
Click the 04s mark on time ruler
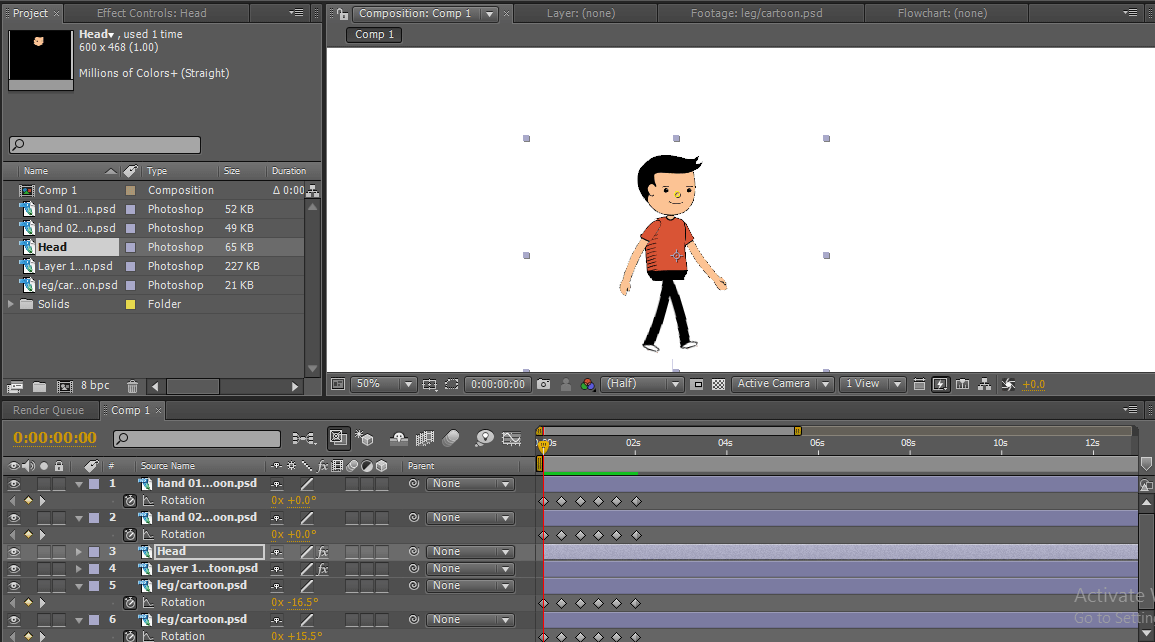point(725,443)
